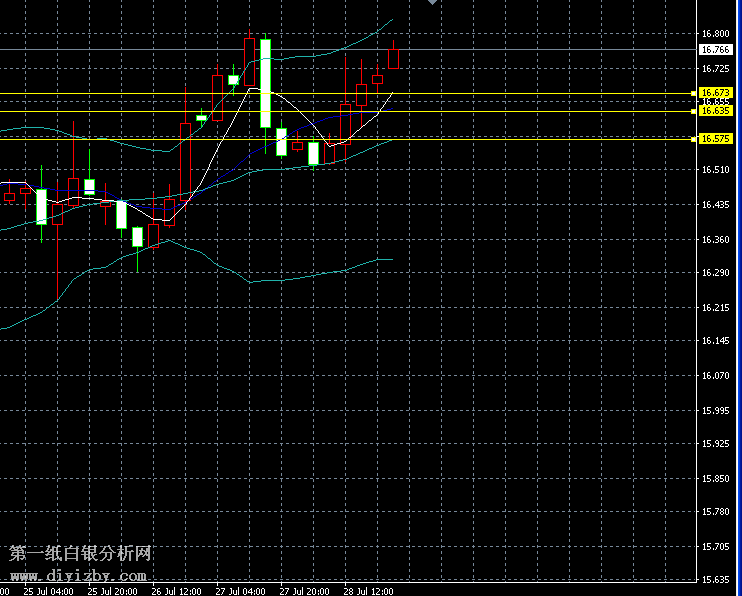Screen dimensions: 742x596
Task: Click the 第一纸白银分析网 watermark text
Action: (x=80, y=553)
